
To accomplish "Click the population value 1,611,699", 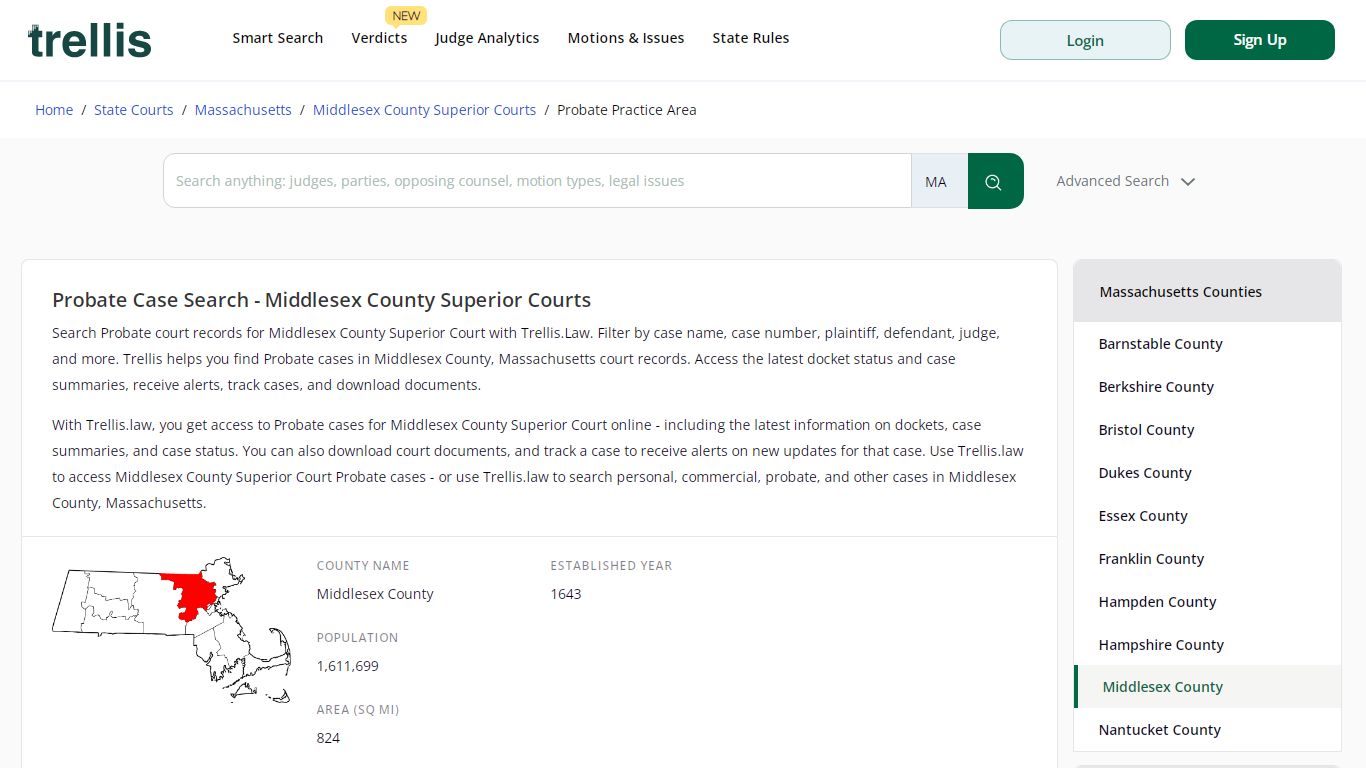I will coord(347,666).
